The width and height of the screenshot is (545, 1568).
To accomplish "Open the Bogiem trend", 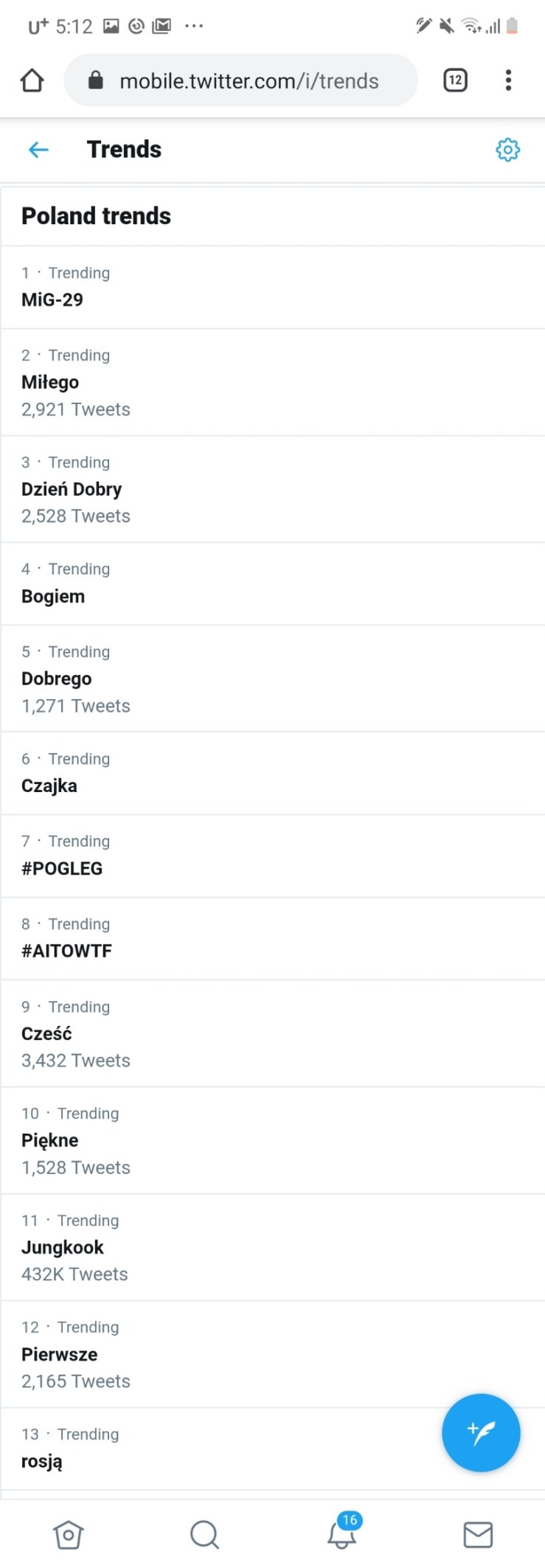I will [x=53, y=596].
